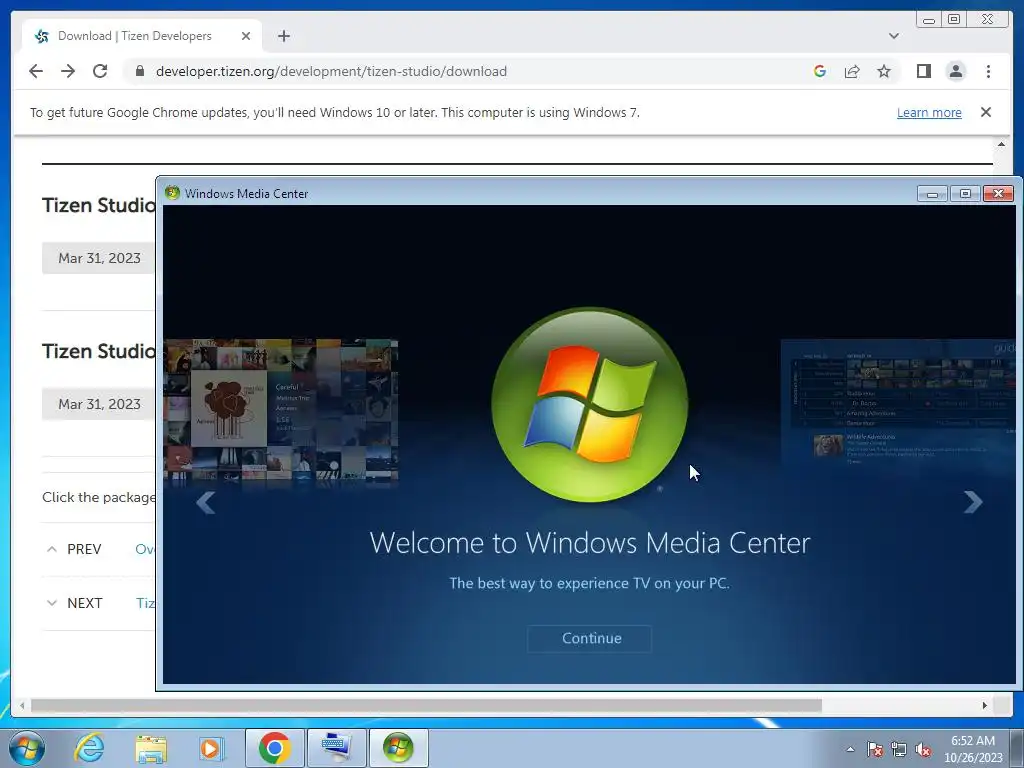Screen dimensions: 1024x768
Task: Click the taskbar clock 6:52 AM
Action: pos(972,749)
